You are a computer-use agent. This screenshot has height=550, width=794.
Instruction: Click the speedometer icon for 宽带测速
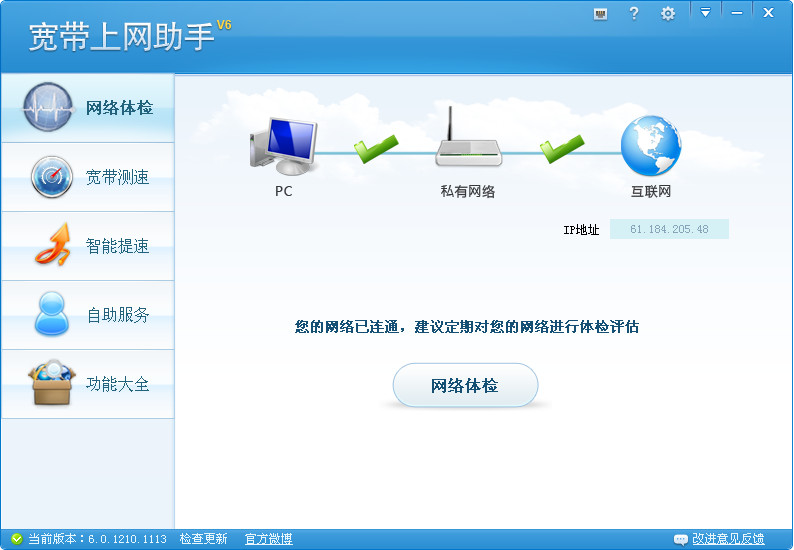pyautogui.click(x=52, y=177)
